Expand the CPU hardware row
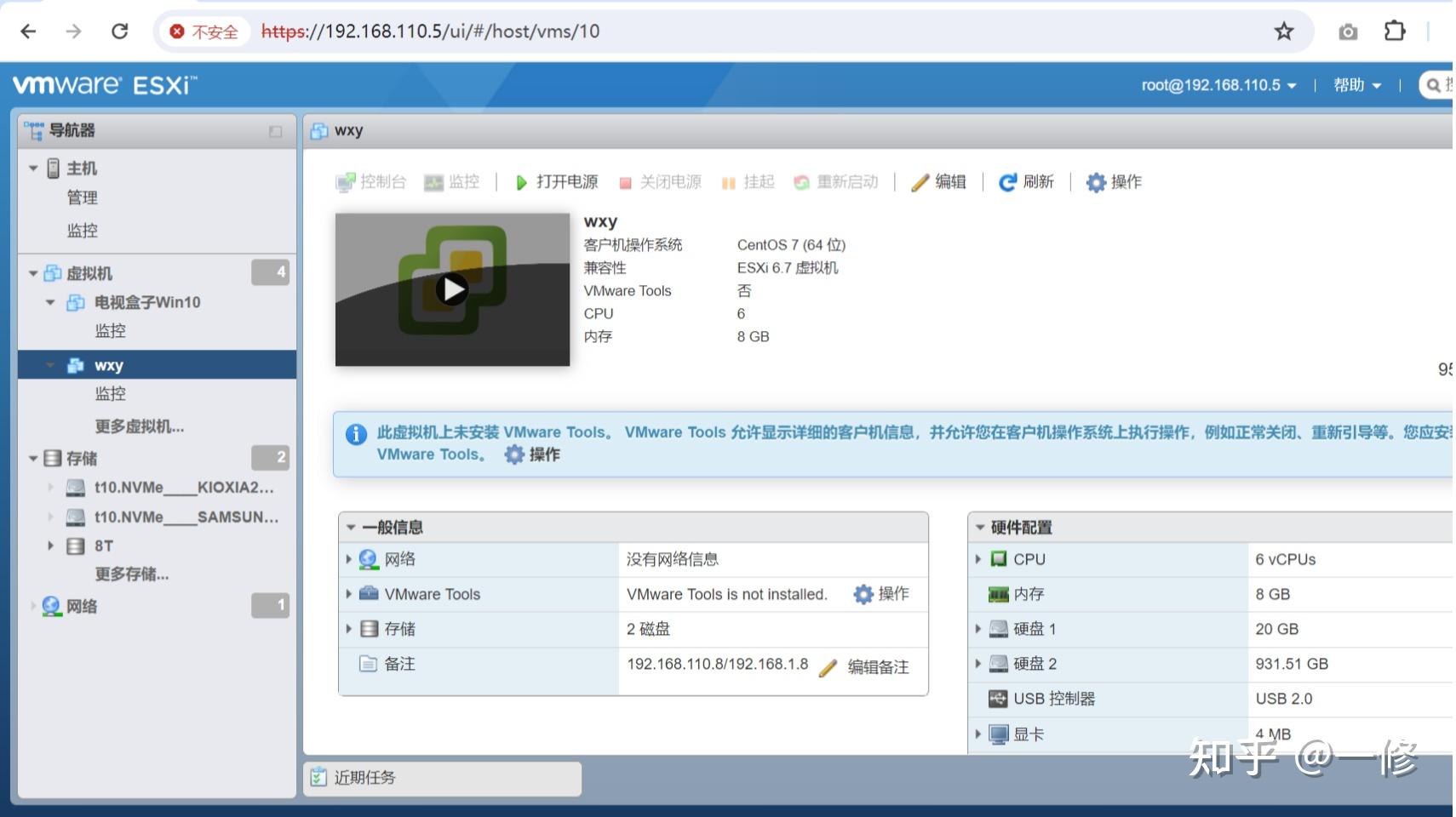Screen dimensions: 1456x817 tap(978, 560)
